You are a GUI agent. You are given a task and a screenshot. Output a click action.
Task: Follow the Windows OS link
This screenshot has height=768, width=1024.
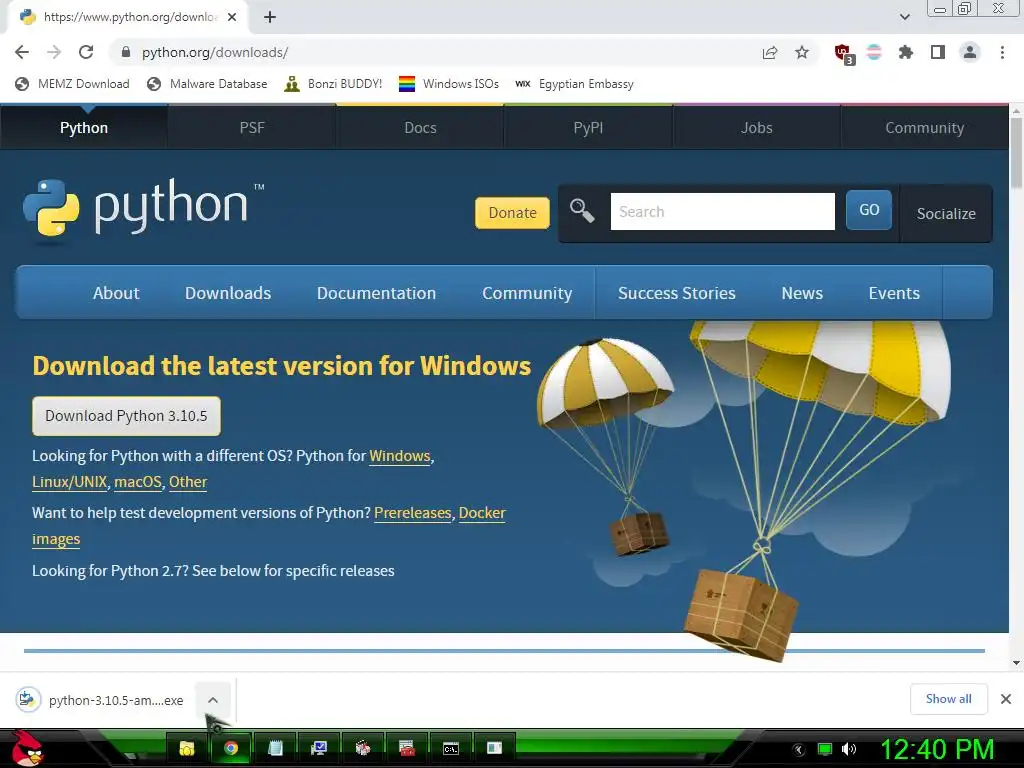400,456
